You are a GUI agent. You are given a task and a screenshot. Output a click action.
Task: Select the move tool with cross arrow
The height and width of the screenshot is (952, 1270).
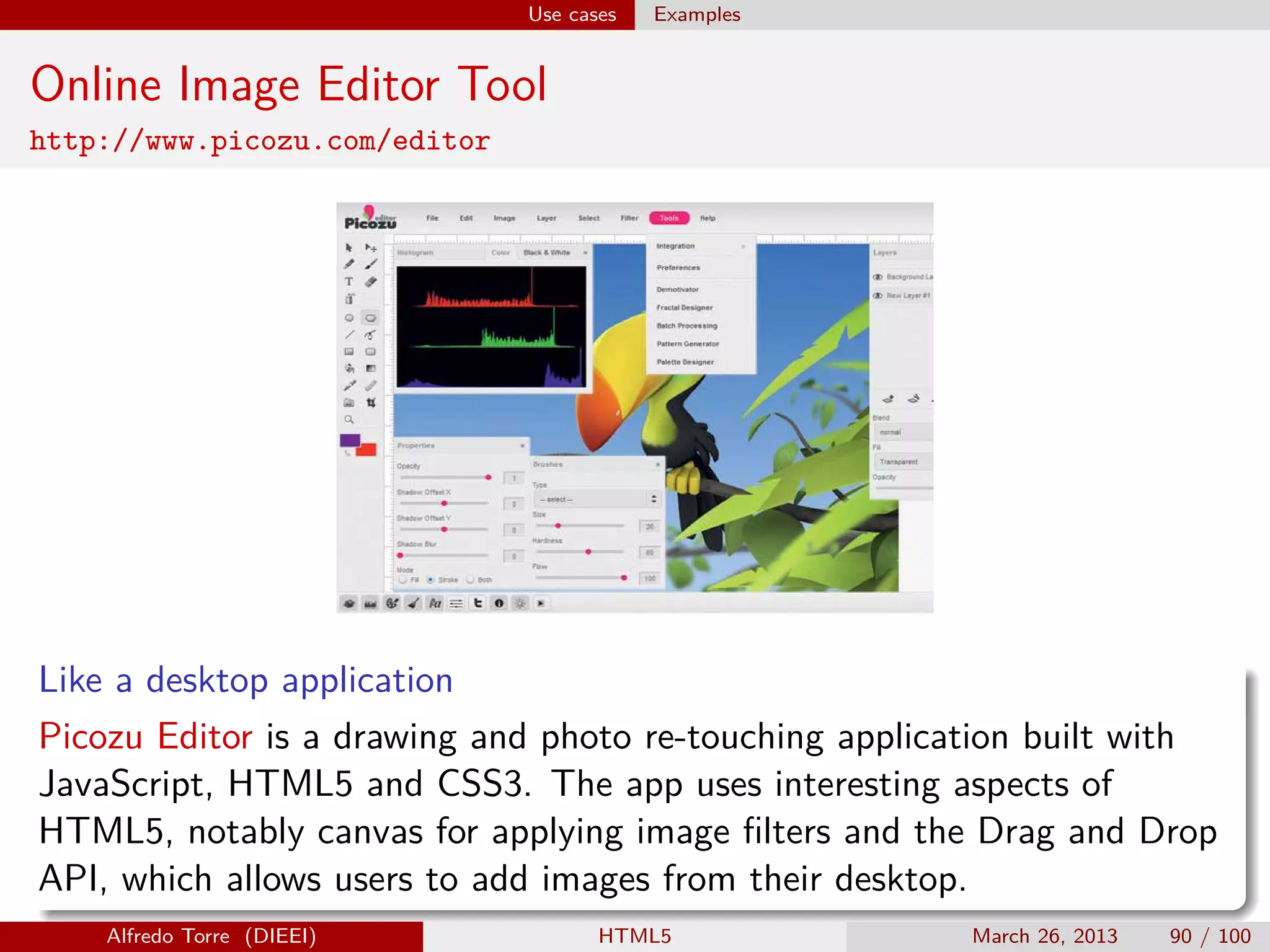371,247
